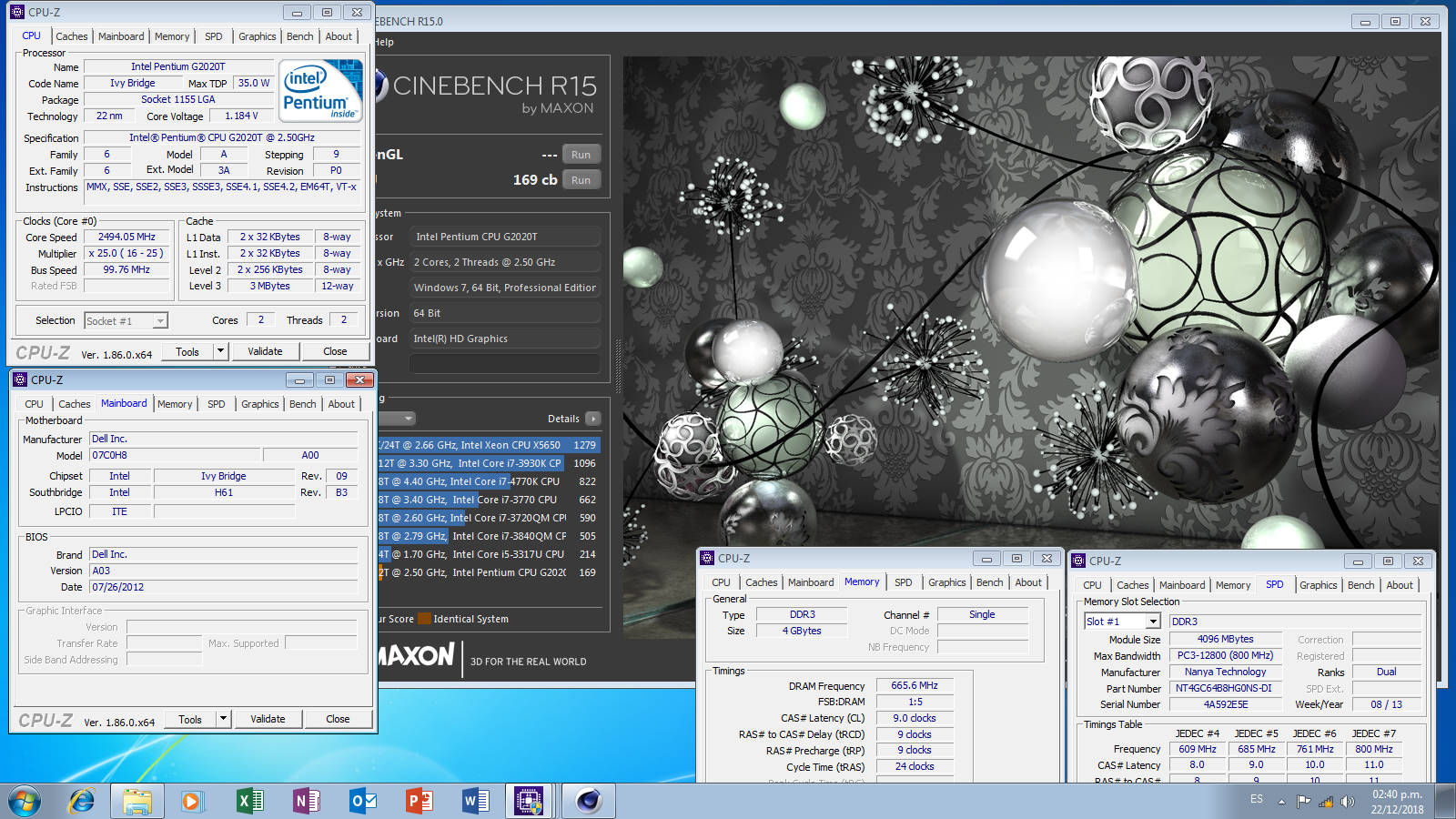Image resolution: width=1456 pixels, height=819 pixels.
Task: Select the CPU-Z taskbar icon
Action: tap(530, 801)
